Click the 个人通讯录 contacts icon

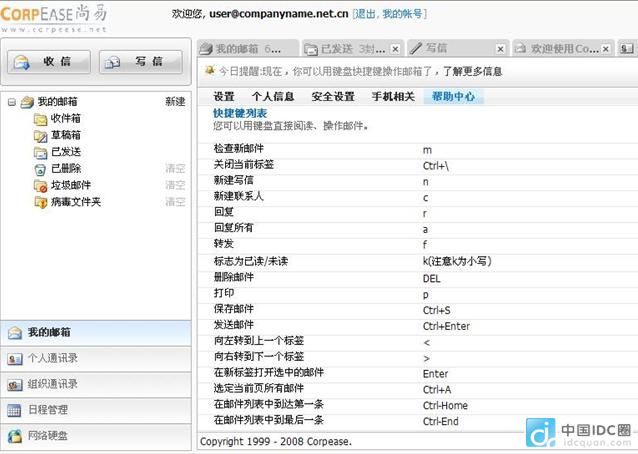tap(15, 358)
